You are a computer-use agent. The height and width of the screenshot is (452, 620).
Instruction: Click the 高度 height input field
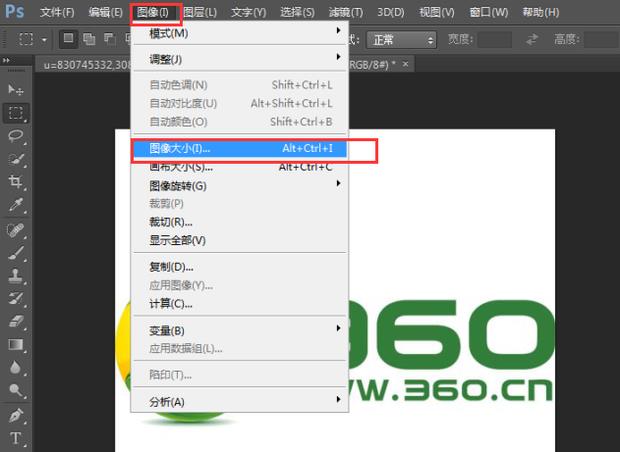click(601, 40)
